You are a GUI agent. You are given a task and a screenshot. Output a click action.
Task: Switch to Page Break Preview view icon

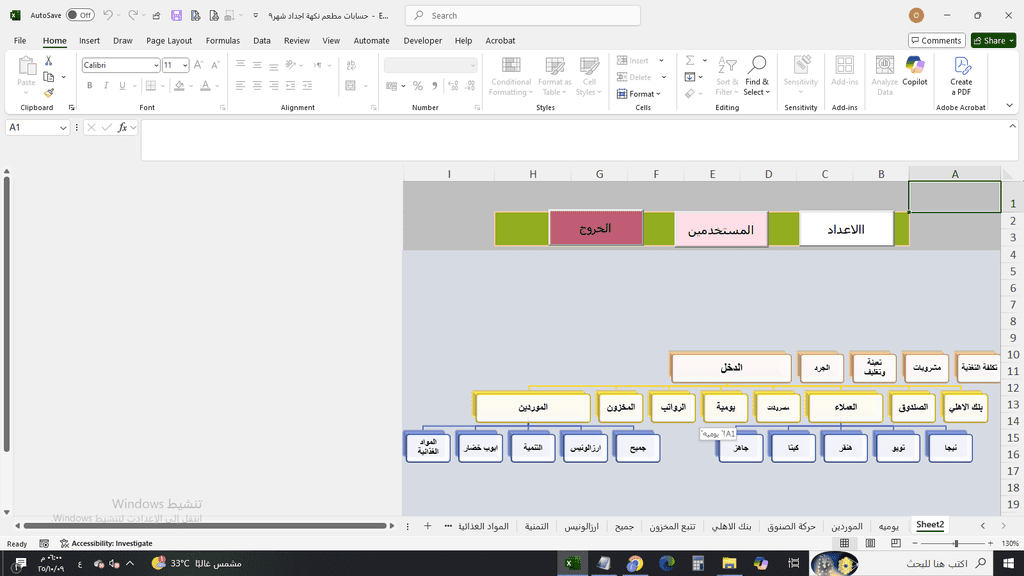point(894,543)
